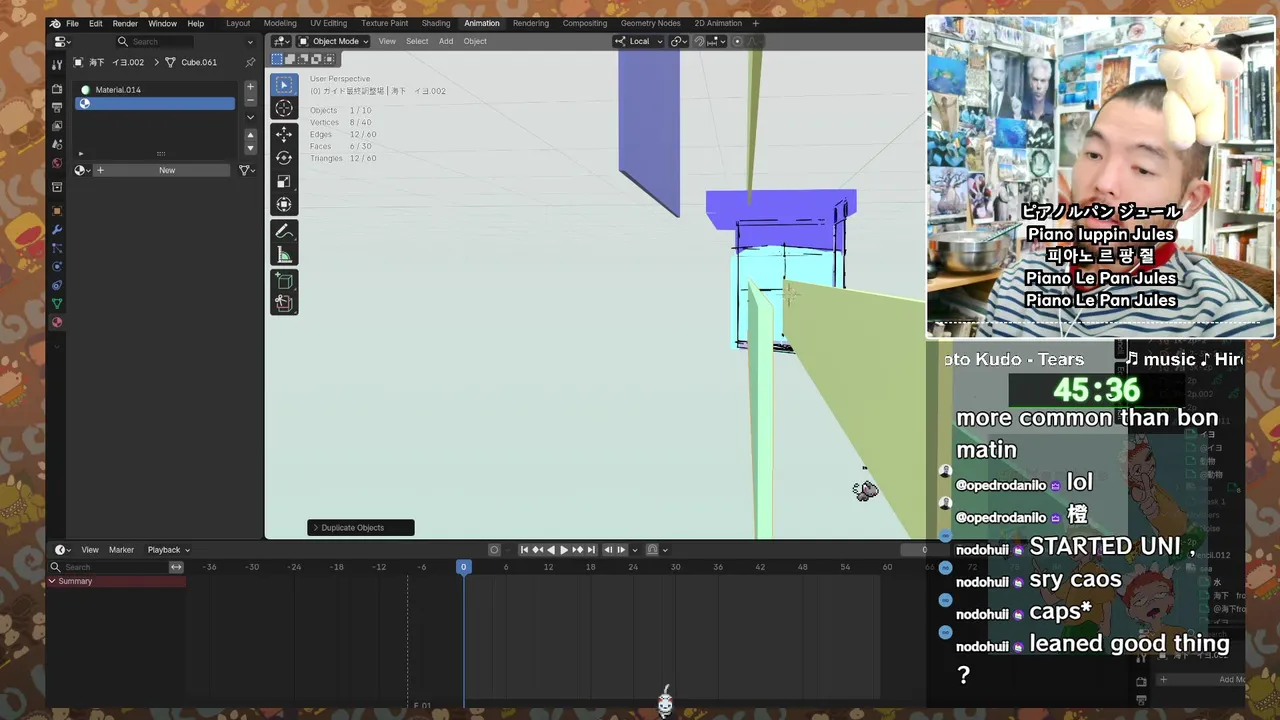This screenshot has height=720, width=1280.
Task: Add a new material slot
Action: point(250,87)
